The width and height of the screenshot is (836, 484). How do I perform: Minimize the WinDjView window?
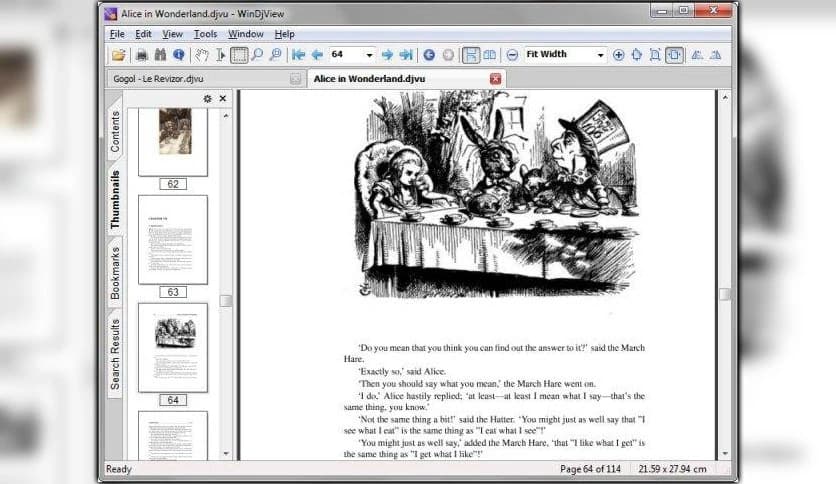pos(662,11)
